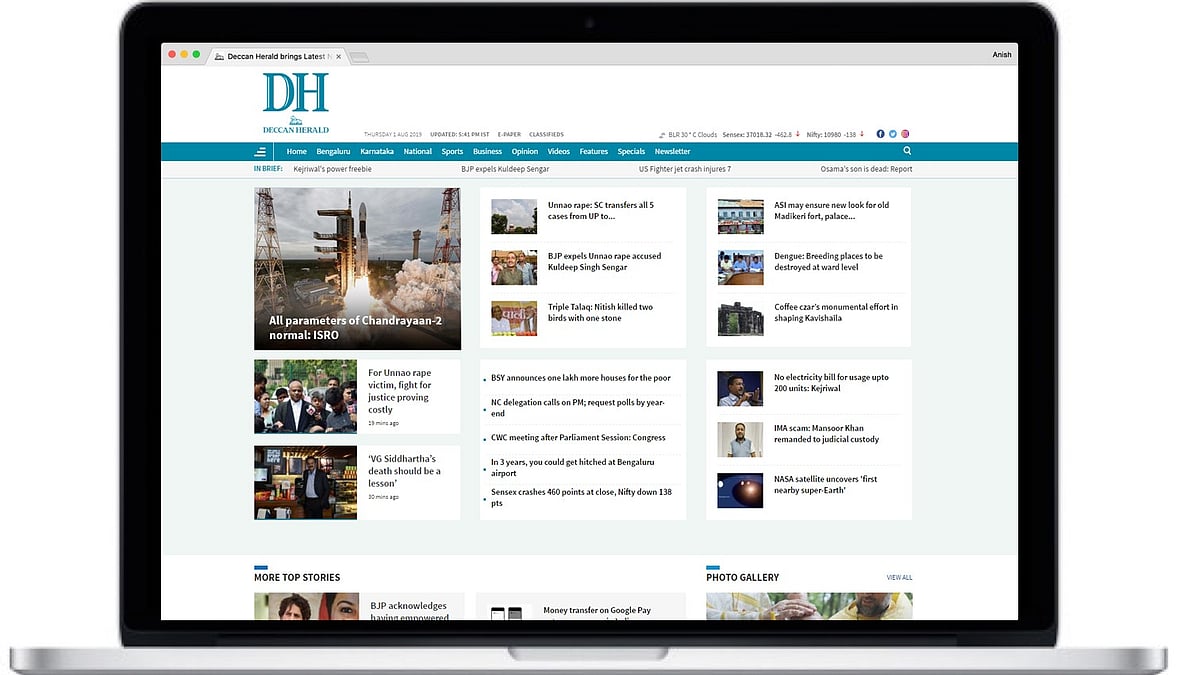Go to the Home section
Screen dimensions: 1200x675
point(296,152)
